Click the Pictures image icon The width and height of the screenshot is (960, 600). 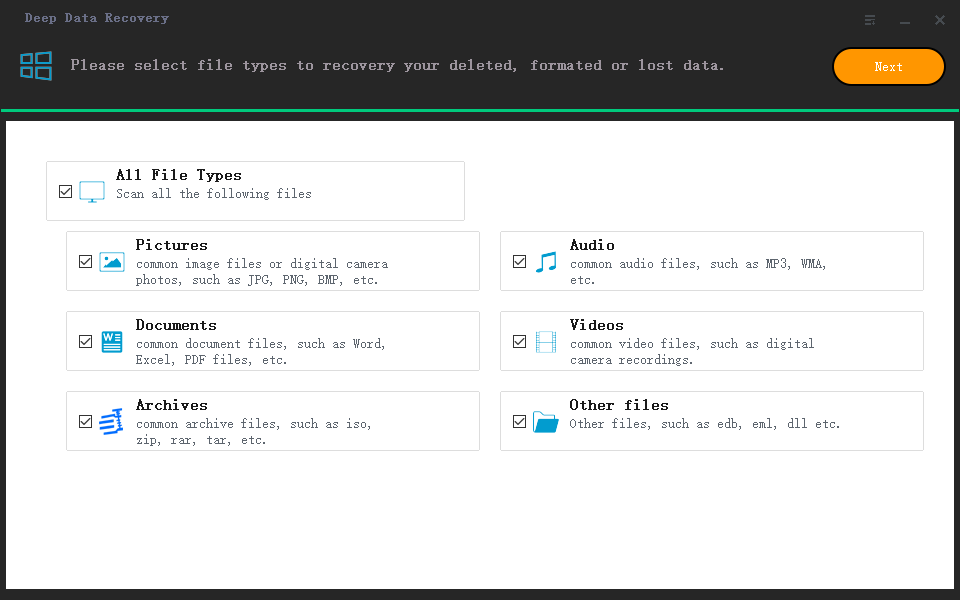[x=112, y=262]
